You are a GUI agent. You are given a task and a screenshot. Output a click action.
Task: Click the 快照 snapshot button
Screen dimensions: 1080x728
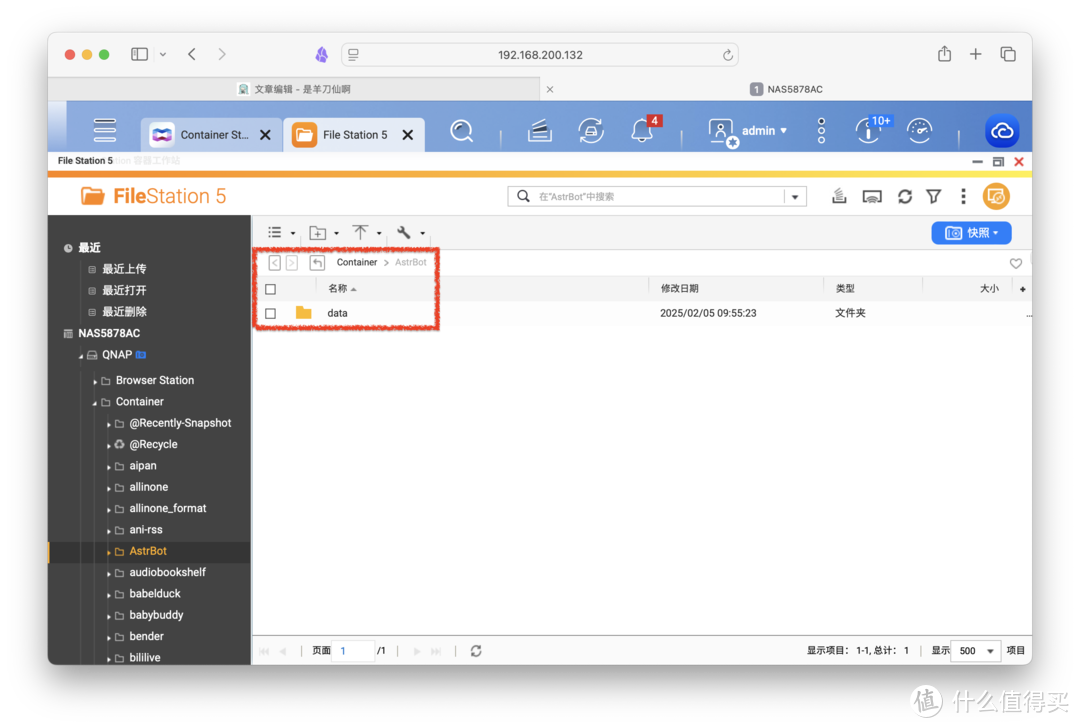tap(971, 232)
